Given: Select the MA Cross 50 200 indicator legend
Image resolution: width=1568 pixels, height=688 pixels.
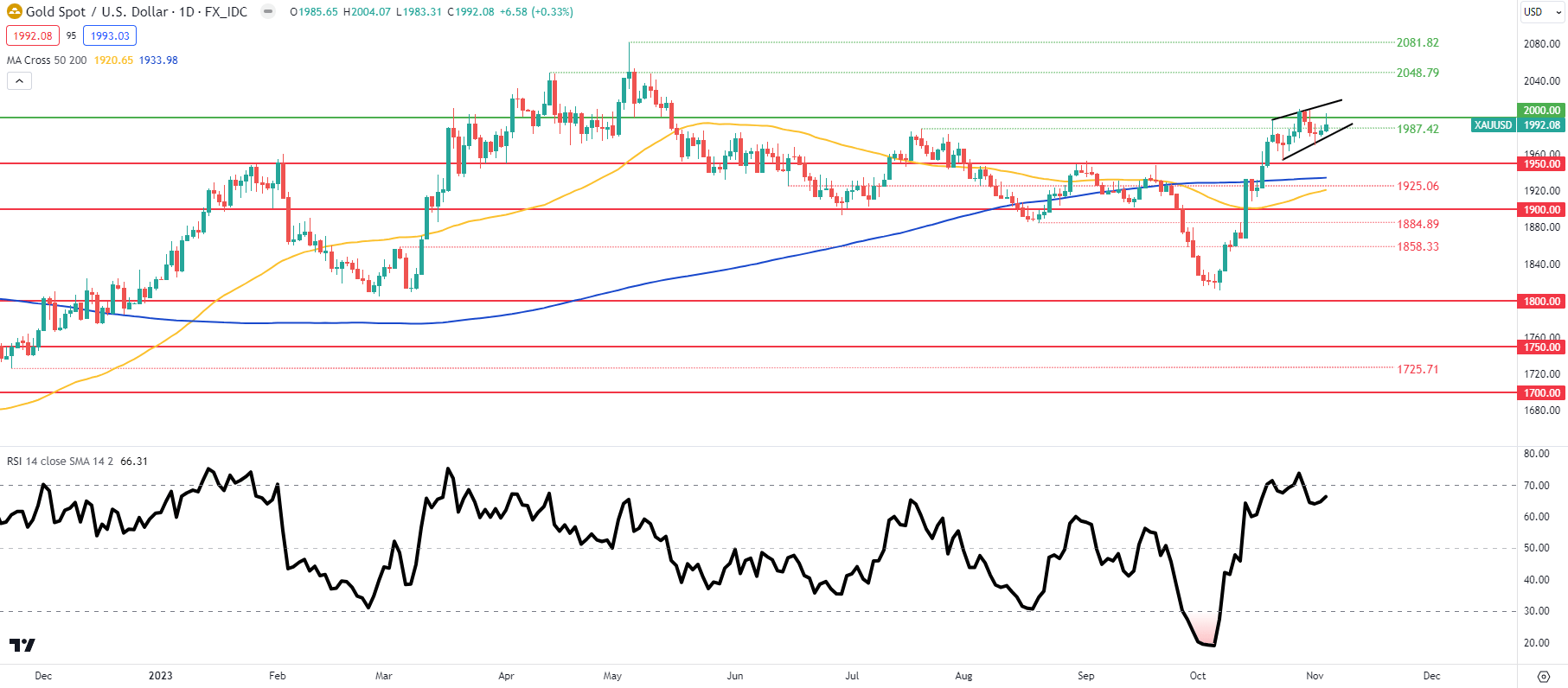Looking at the screenshot, I should pos(47,61).
